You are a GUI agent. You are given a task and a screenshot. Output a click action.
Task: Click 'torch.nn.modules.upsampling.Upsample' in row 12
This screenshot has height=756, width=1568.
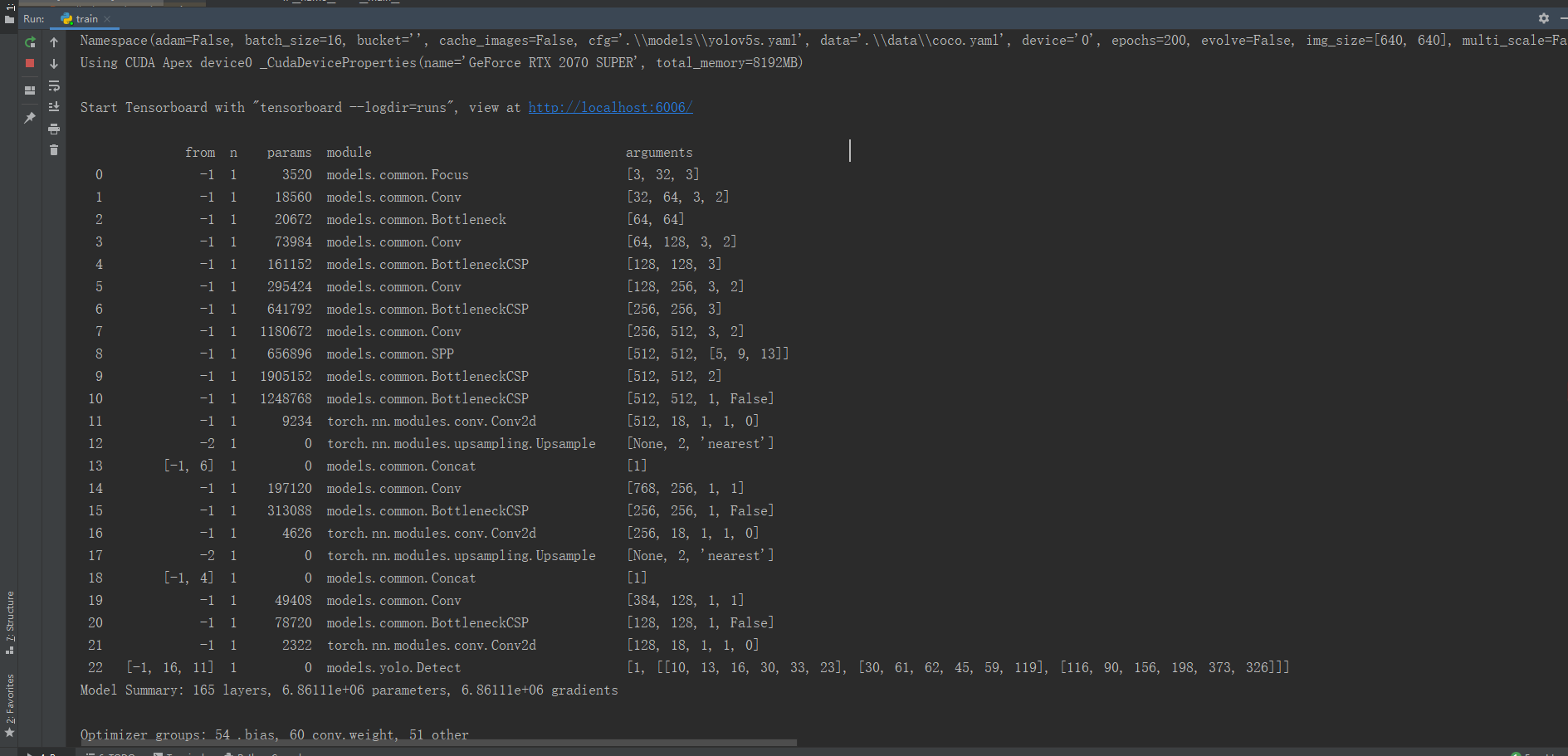click(462, 444)
